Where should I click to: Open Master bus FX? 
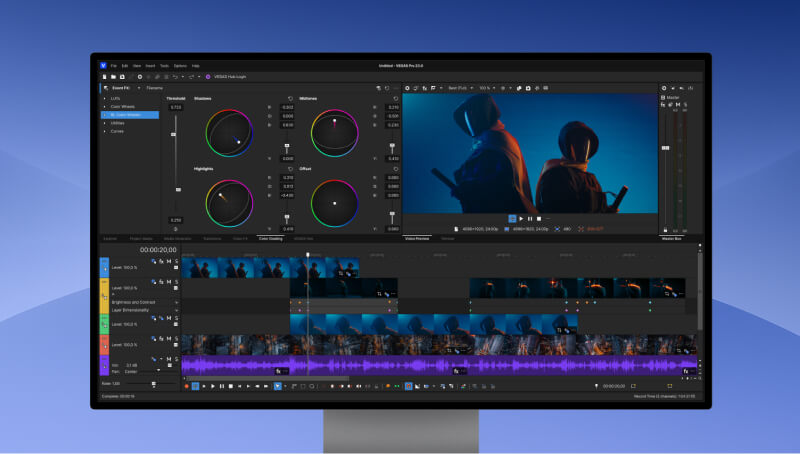click(663, 105)
